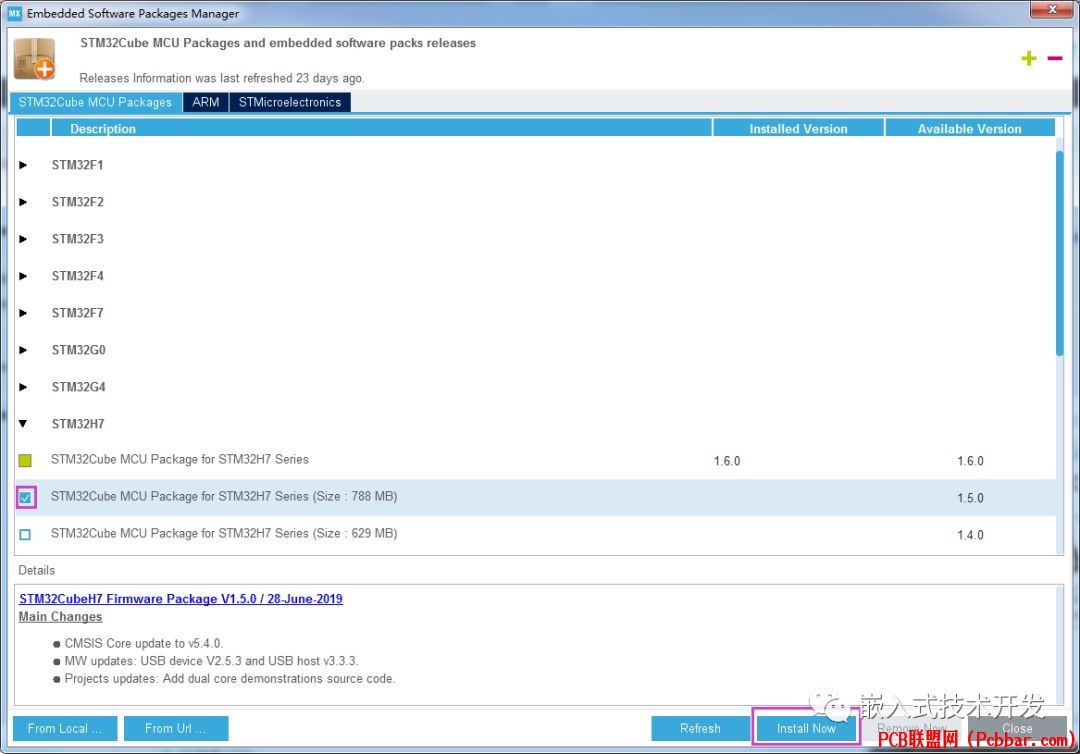
Task: Select the STM32H7 row label
Action: point(78,423)
